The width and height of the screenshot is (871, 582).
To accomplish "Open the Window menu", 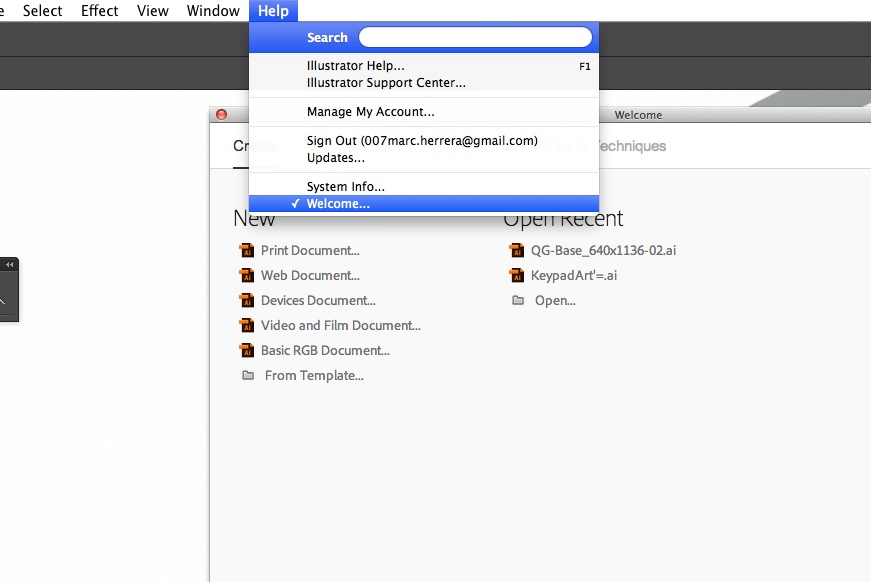I will (212, 11).
